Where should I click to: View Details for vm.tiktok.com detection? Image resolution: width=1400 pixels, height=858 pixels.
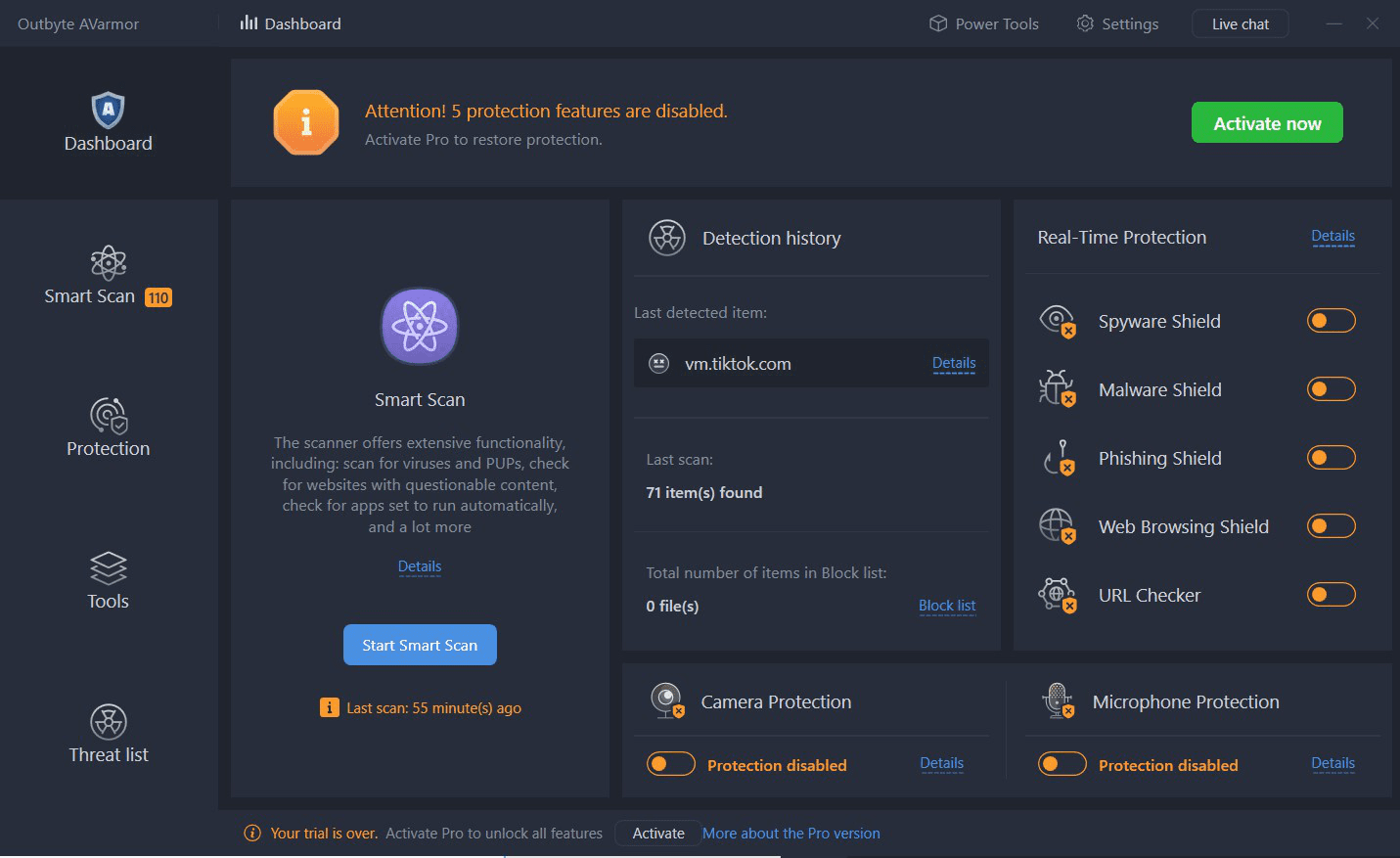pyautogui.click(x=954, y=363)
